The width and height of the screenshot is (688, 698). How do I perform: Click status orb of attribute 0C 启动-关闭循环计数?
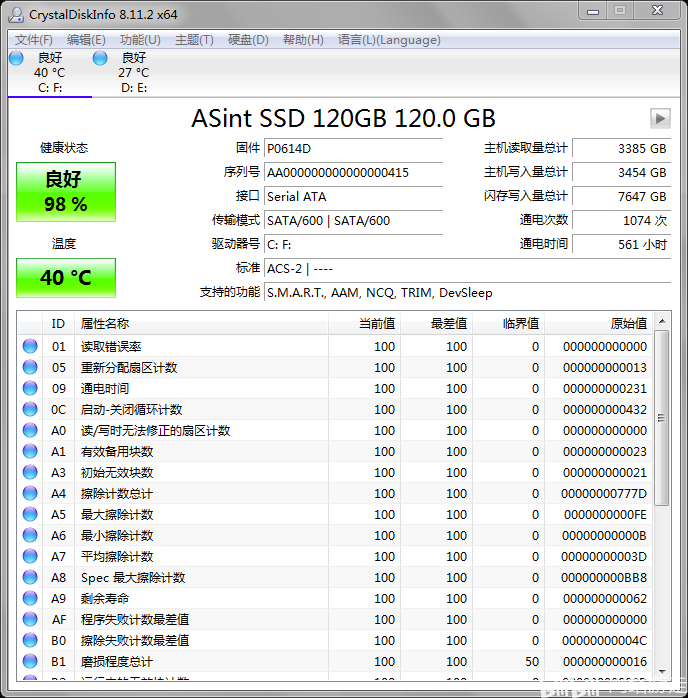point(30,409)
